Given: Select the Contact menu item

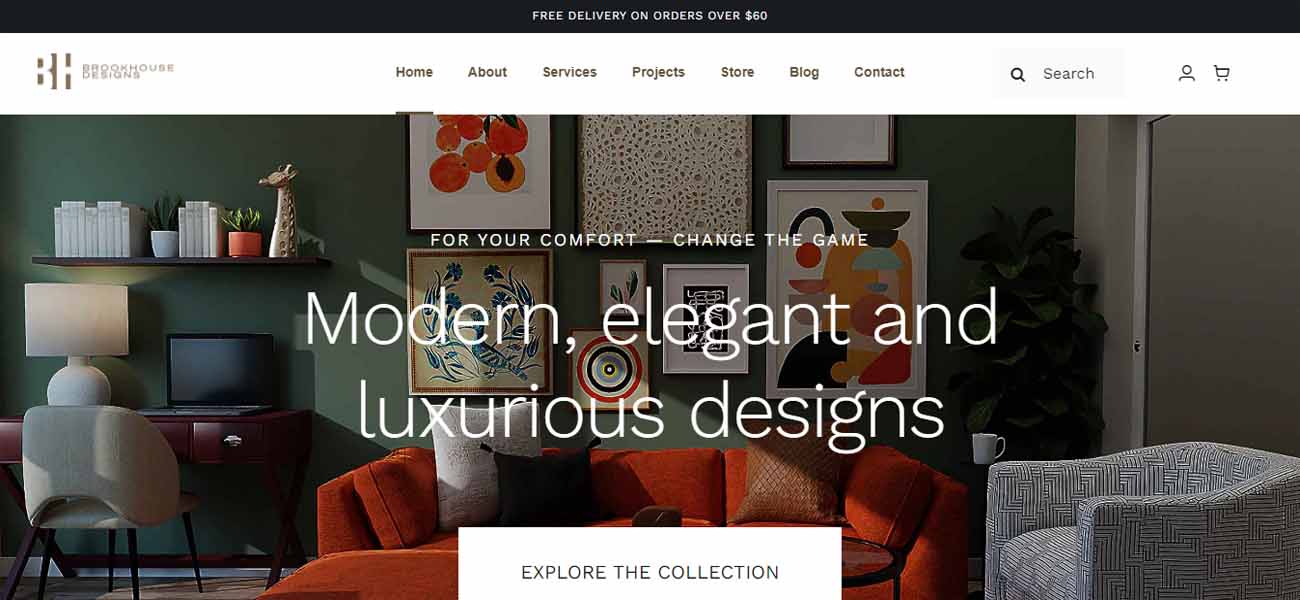Looking at the screenshot, I should pyautogui.click(x=879, y=72).
